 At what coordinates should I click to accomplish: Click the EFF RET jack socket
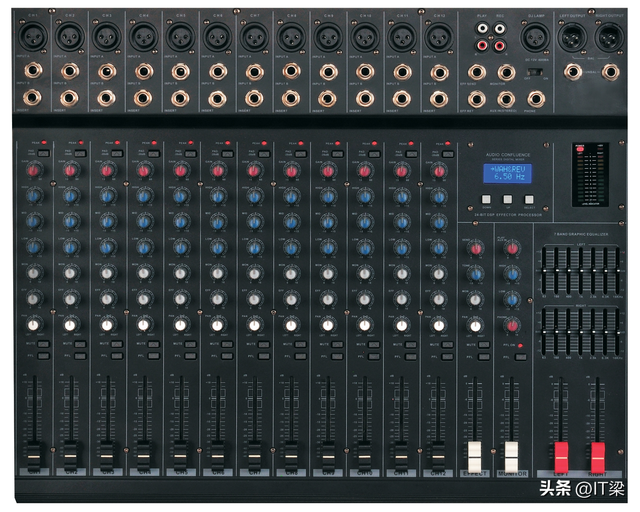[x=476, y=99]
